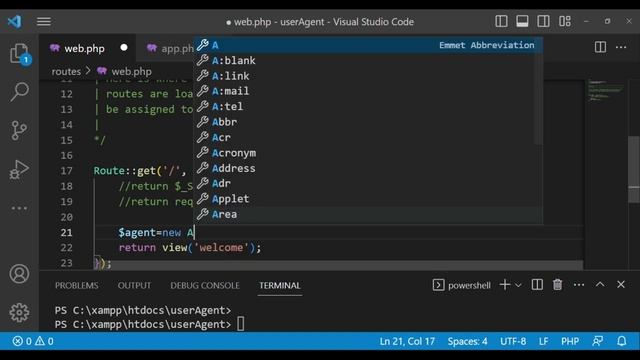Choose 'Applet' suggestion
This screenshot has width=640, height=360.
pyautogui.click(x=367, y=199)
